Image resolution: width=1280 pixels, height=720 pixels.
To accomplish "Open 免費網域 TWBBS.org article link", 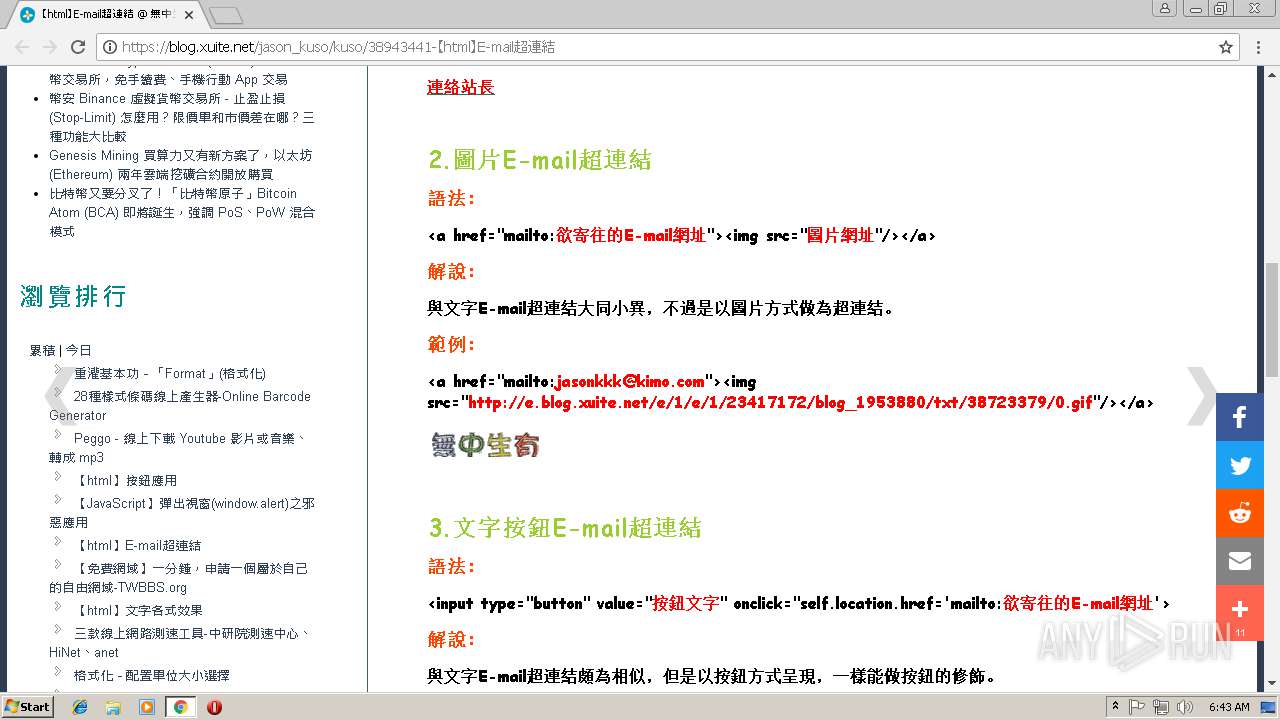I will point(178,578).
